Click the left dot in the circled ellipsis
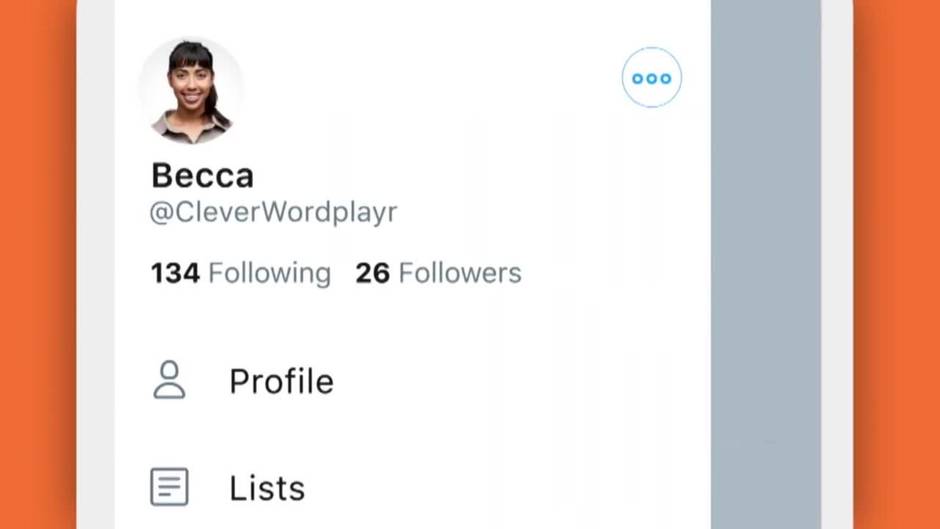Screen dimensions: 940x529 coord(637,79)
